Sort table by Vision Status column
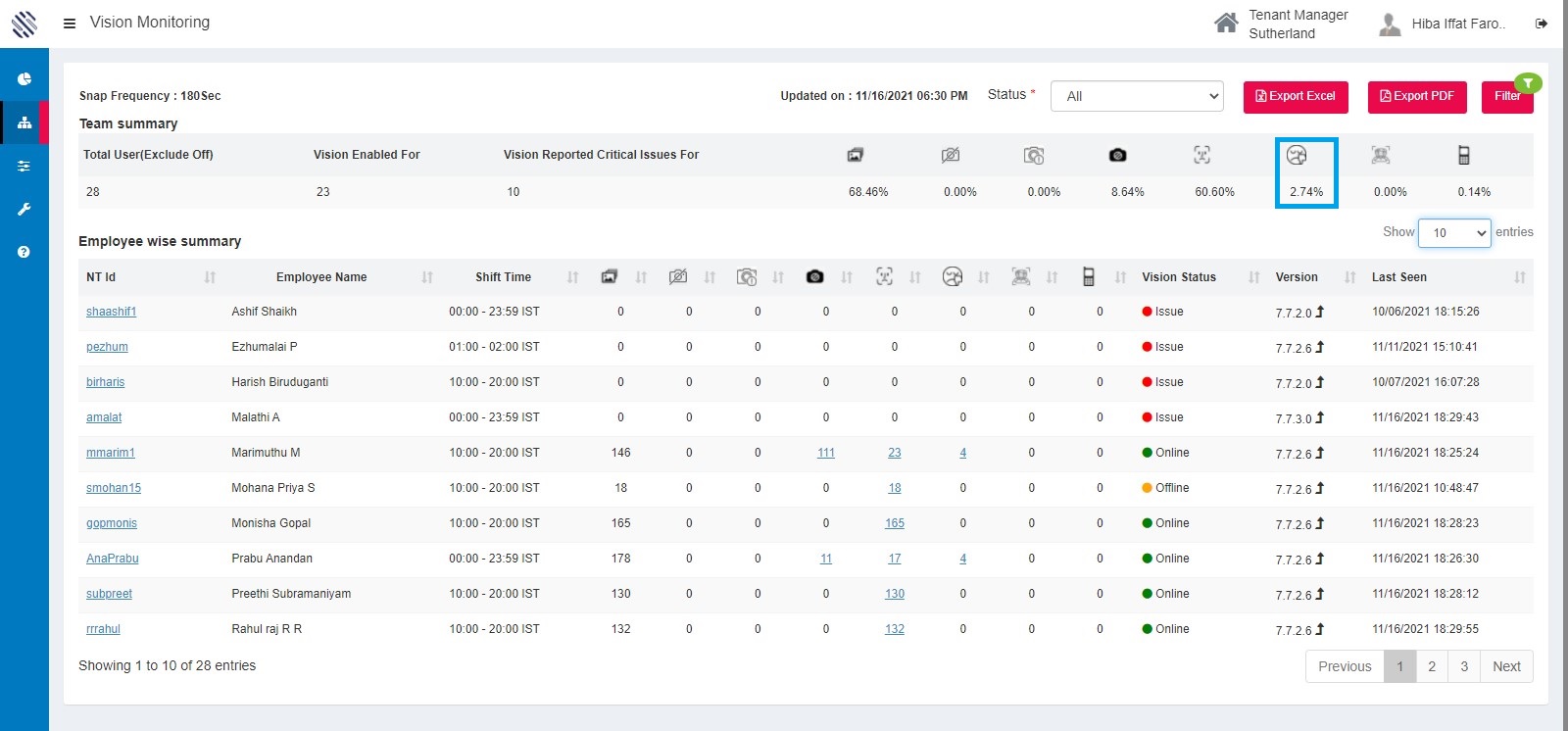 [x=1253, y=277]
